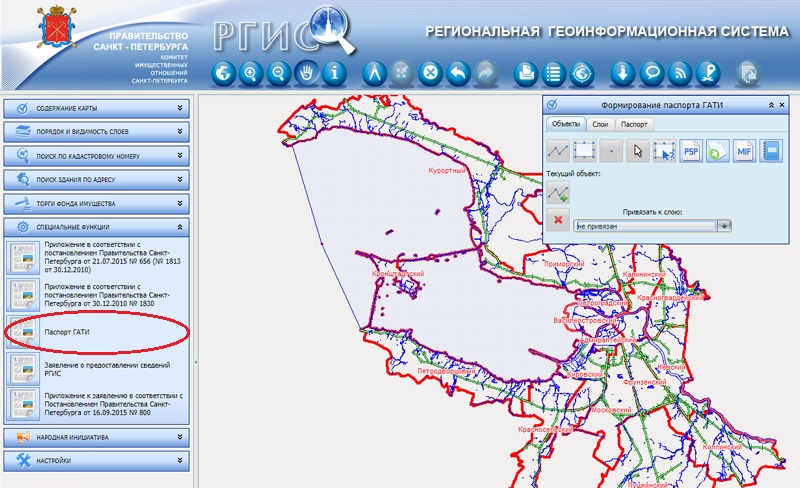This screenshot has height=488, width=800.
Task: Click the Петродворцовый district label on map
Action: (x=446, y=371)
